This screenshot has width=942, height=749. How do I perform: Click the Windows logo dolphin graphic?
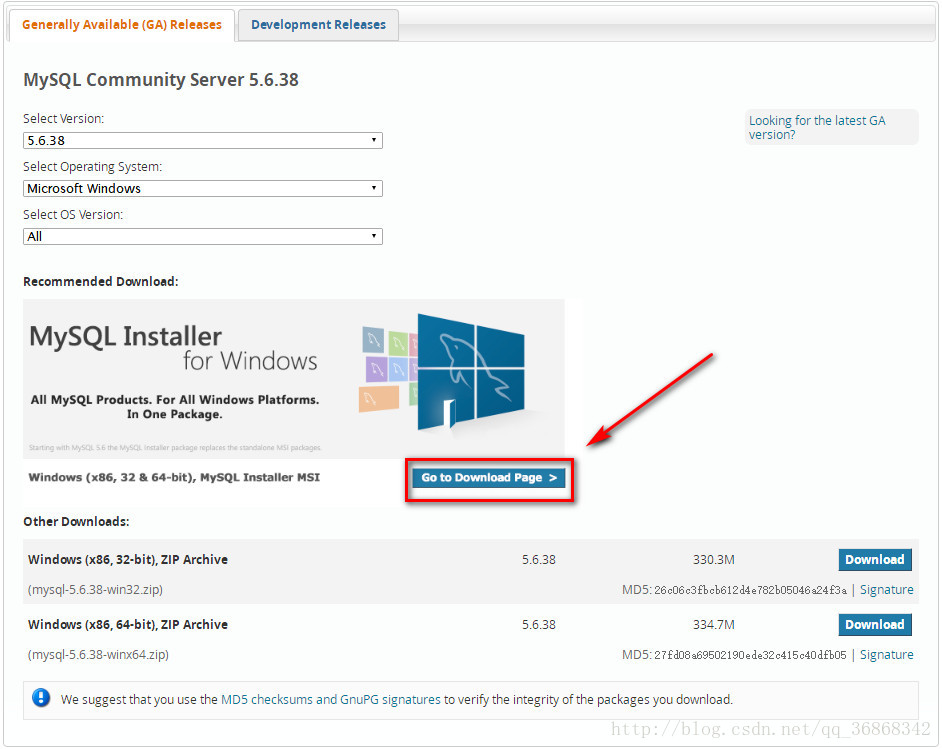(x=470, y=371)
